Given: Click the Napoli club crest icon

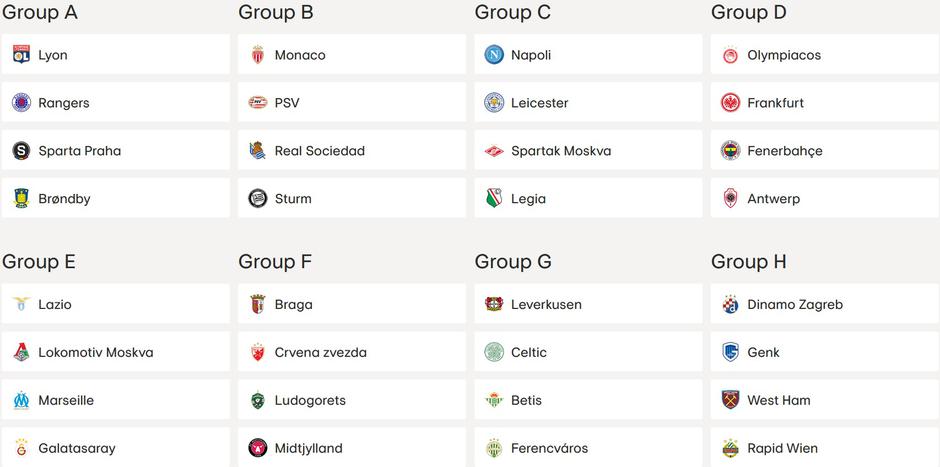Looking at the screenshot, I should pyautogui.click(x=494, y=54).
